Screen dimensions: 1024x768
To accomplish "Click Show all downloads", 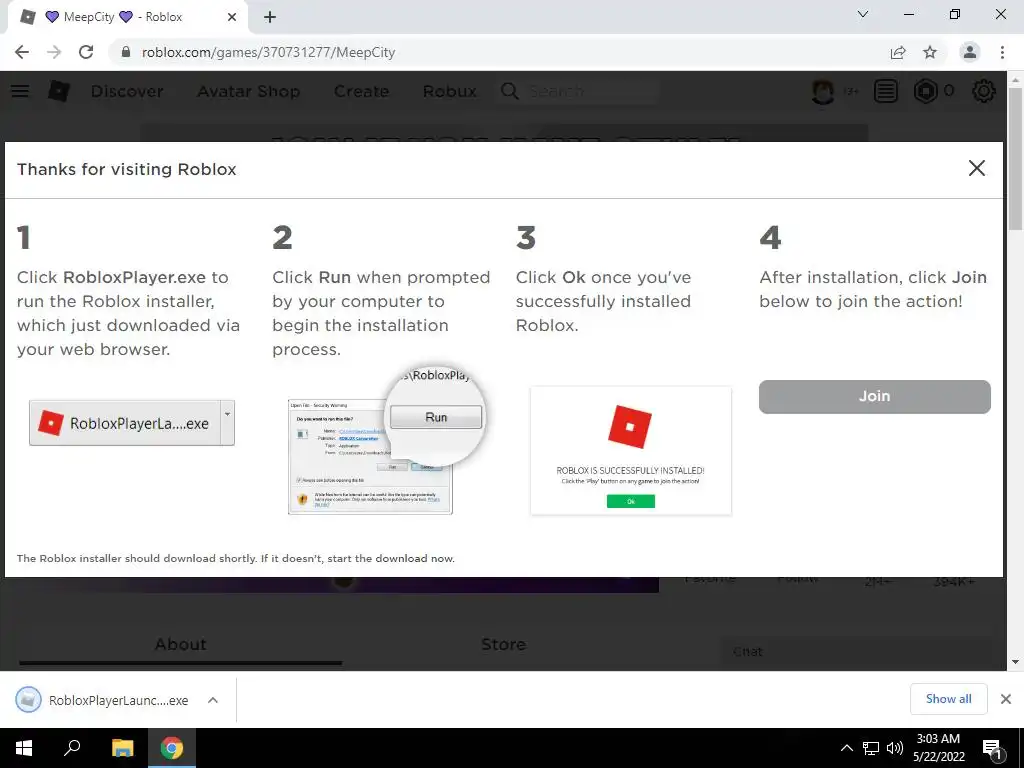I will [x=948, y=699].
